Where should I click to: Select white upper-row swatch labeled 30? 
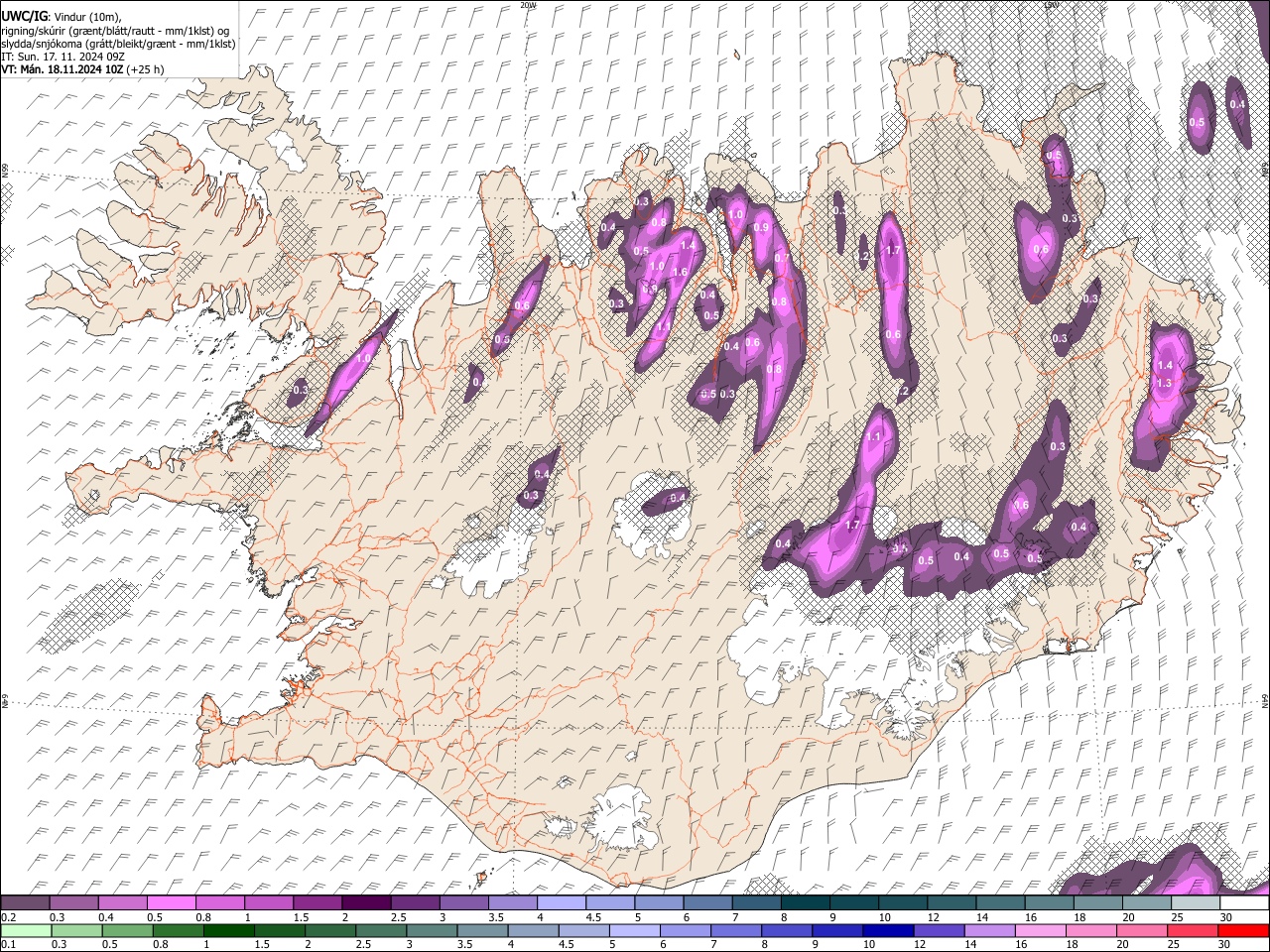[x=1244, y=902]
